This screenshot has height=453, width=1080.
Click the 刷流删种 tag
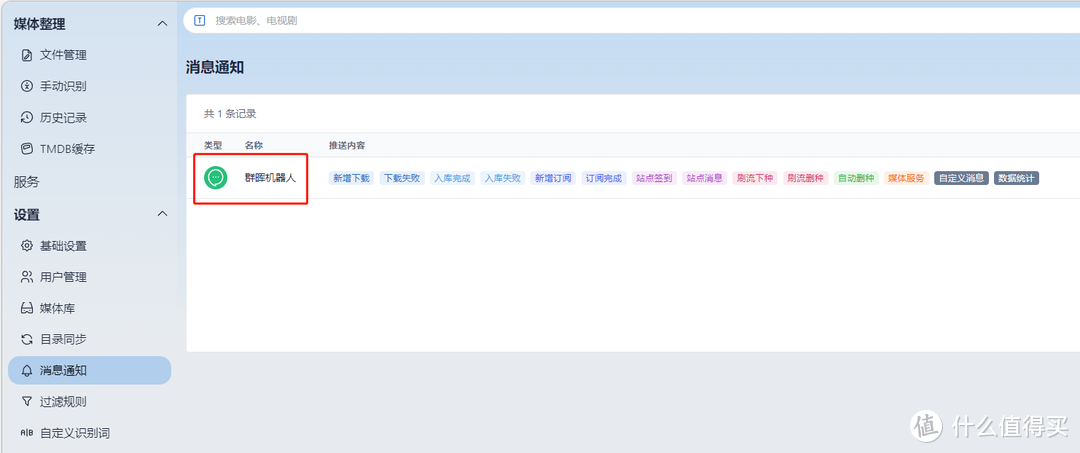pos(806,178)
